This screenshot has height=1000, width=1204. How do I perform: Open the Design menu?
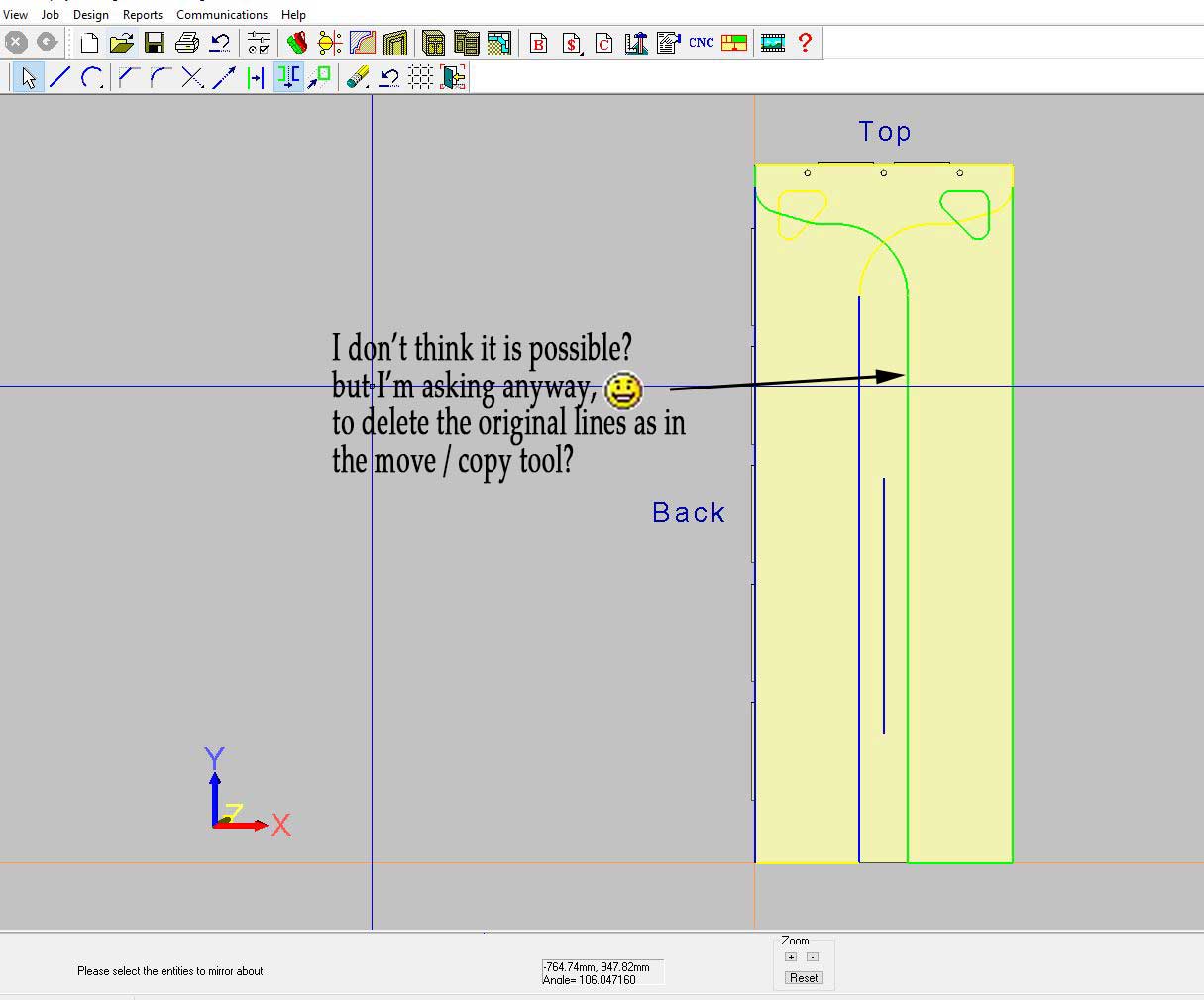(x=90, y=15)
